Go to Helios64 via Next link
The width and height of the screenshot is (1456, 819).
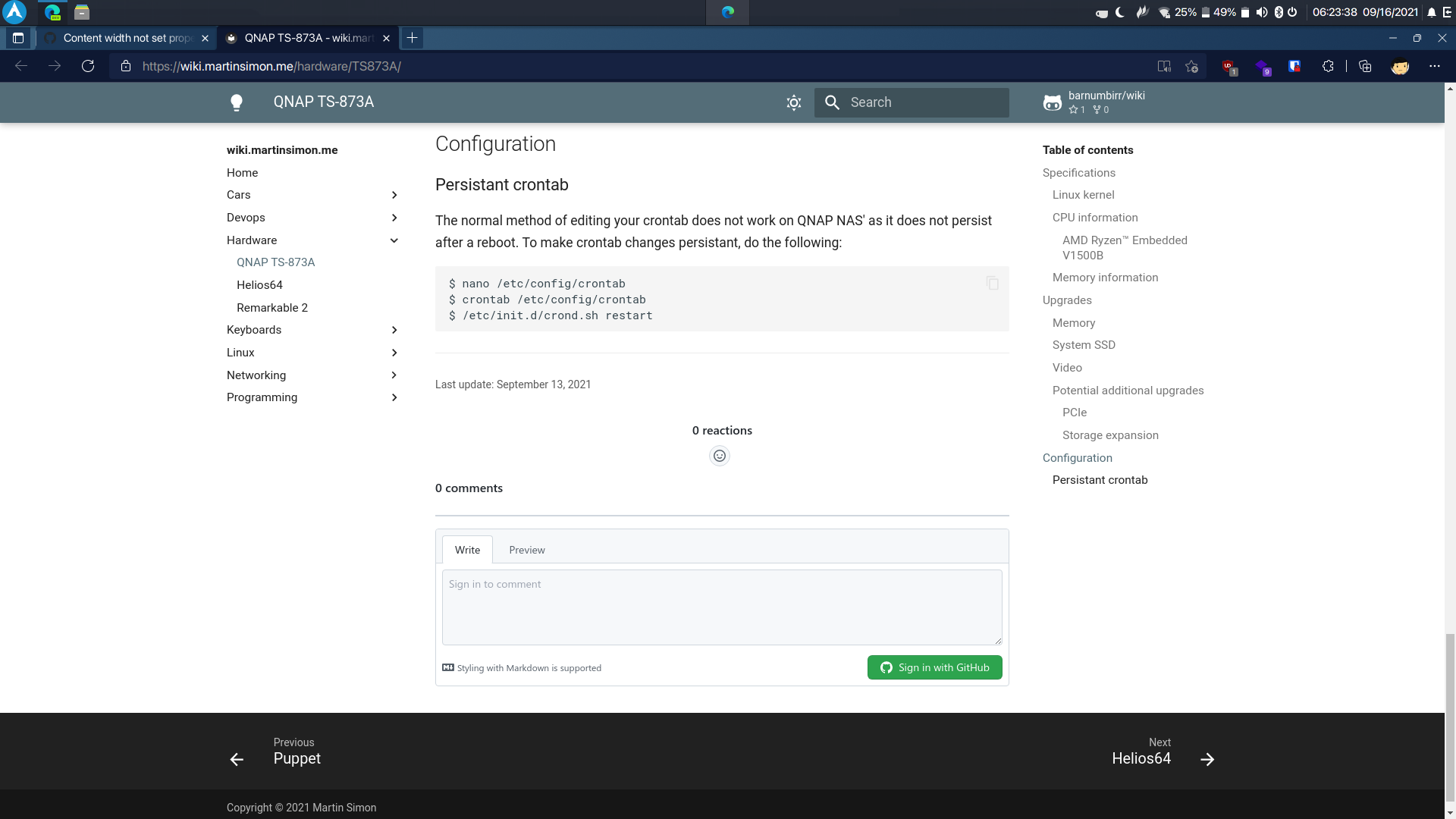point(1141,758)
